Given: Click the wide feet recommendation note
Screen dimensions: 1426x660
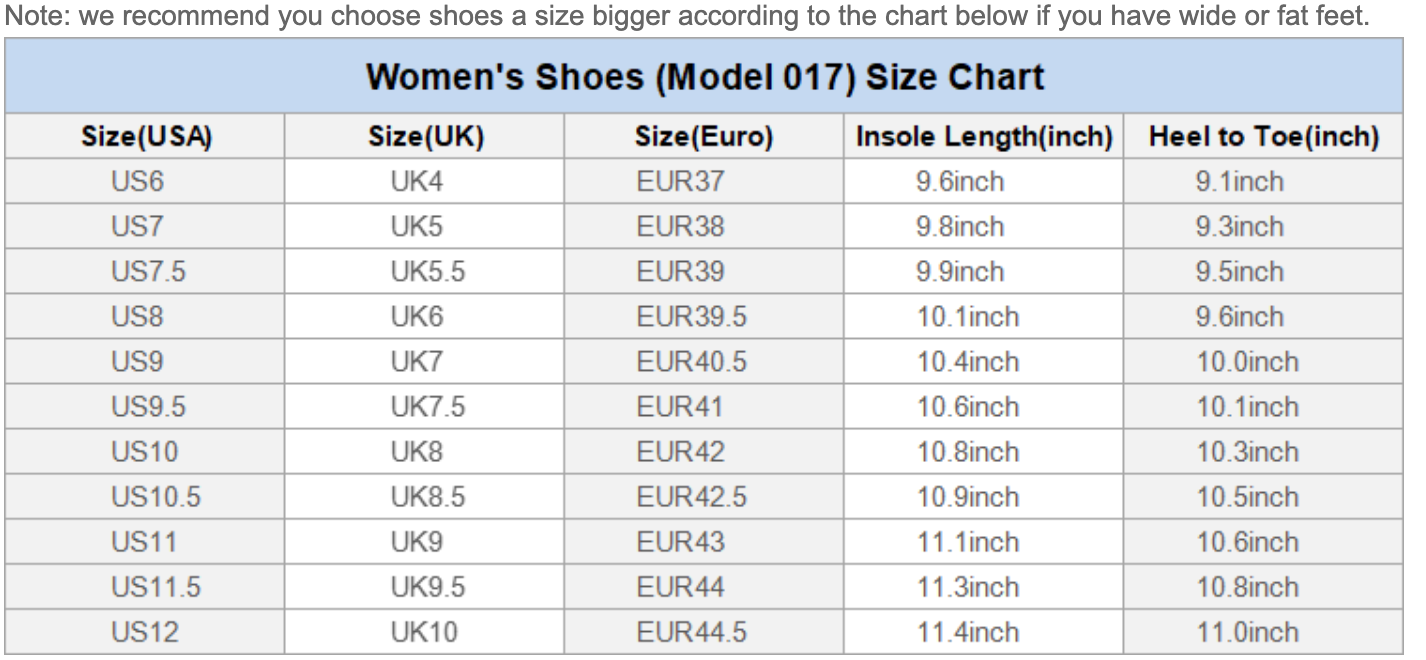Looking at the screenshot, I should tap(686, 18).
